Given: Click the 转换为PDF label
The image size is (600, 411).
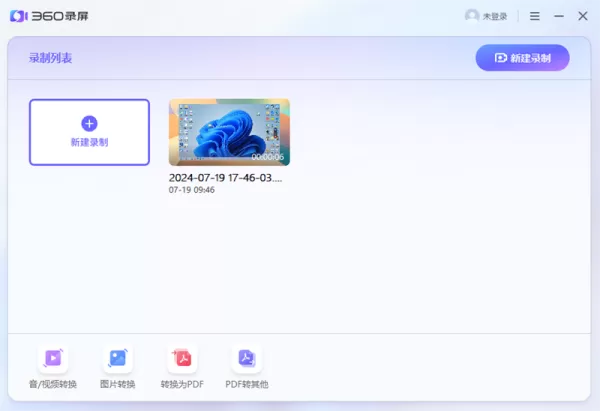Looking at the screenshot, I should click(x=182, y=384).
